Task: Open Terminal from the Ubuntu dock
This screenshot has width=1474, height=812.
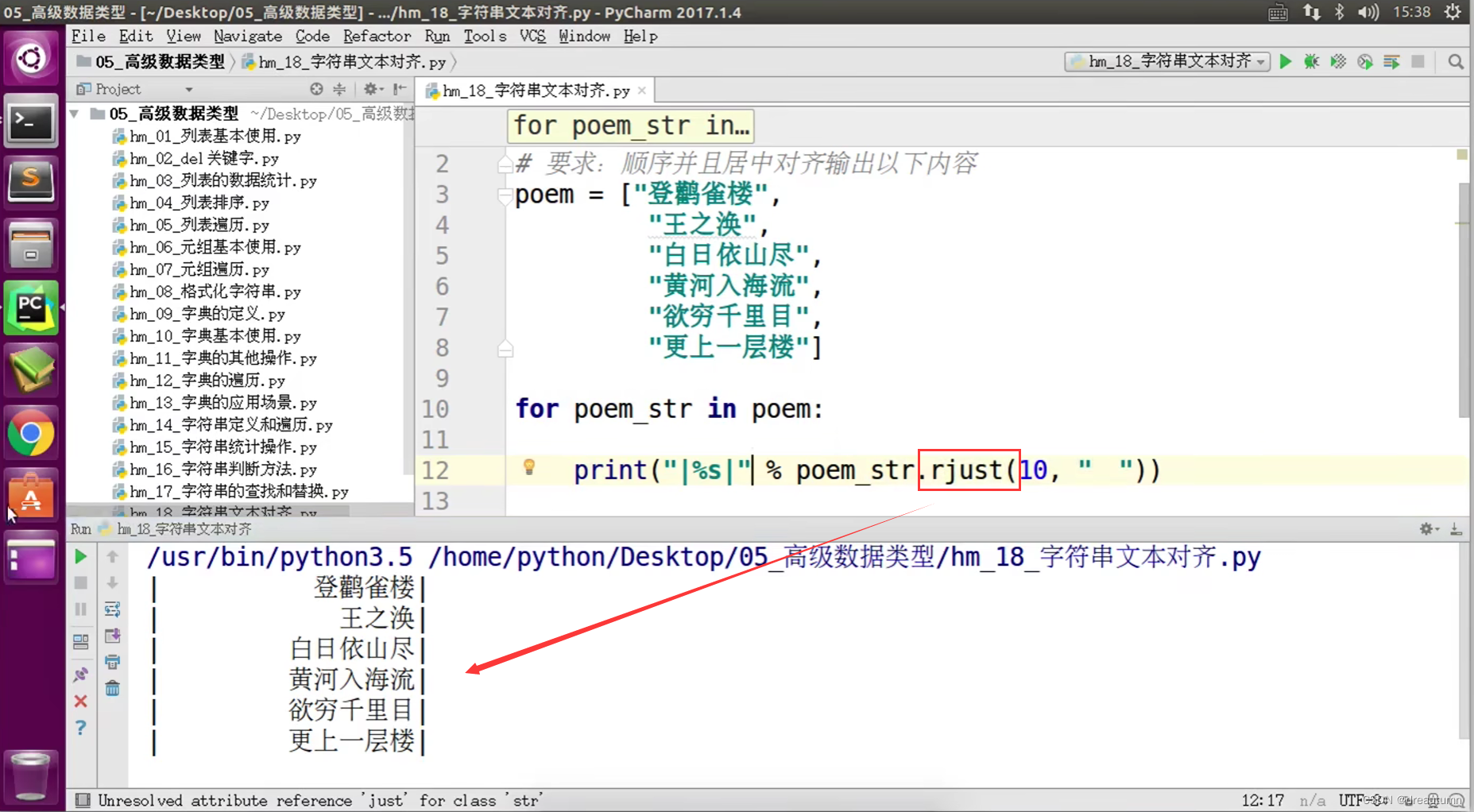Action: point(31,122)
